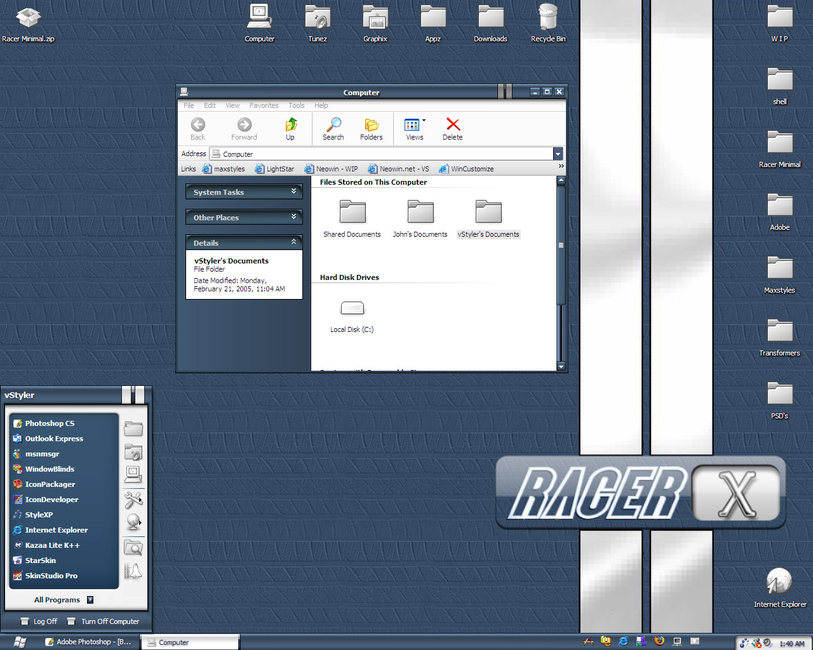Viewport: 813px width, 650px height.
Task: Open the Help menu
Action: click(x=321, y=105)
